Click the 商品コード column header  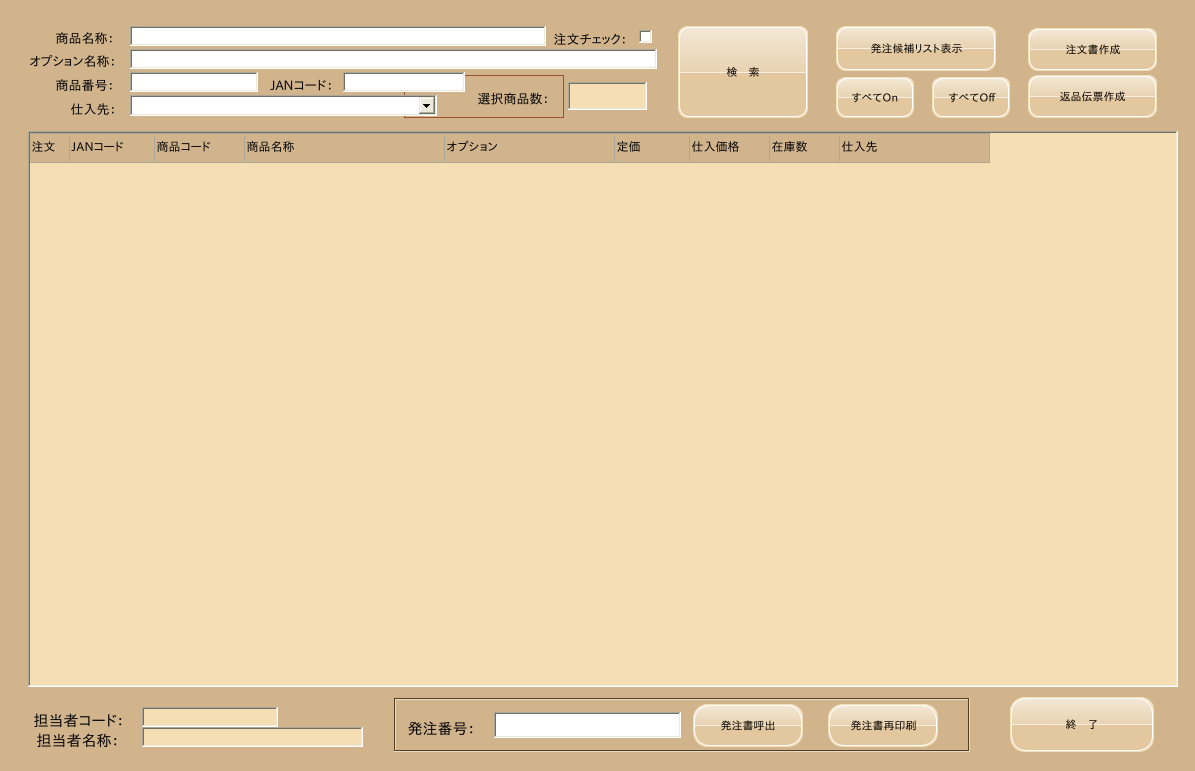pos(199,147)
